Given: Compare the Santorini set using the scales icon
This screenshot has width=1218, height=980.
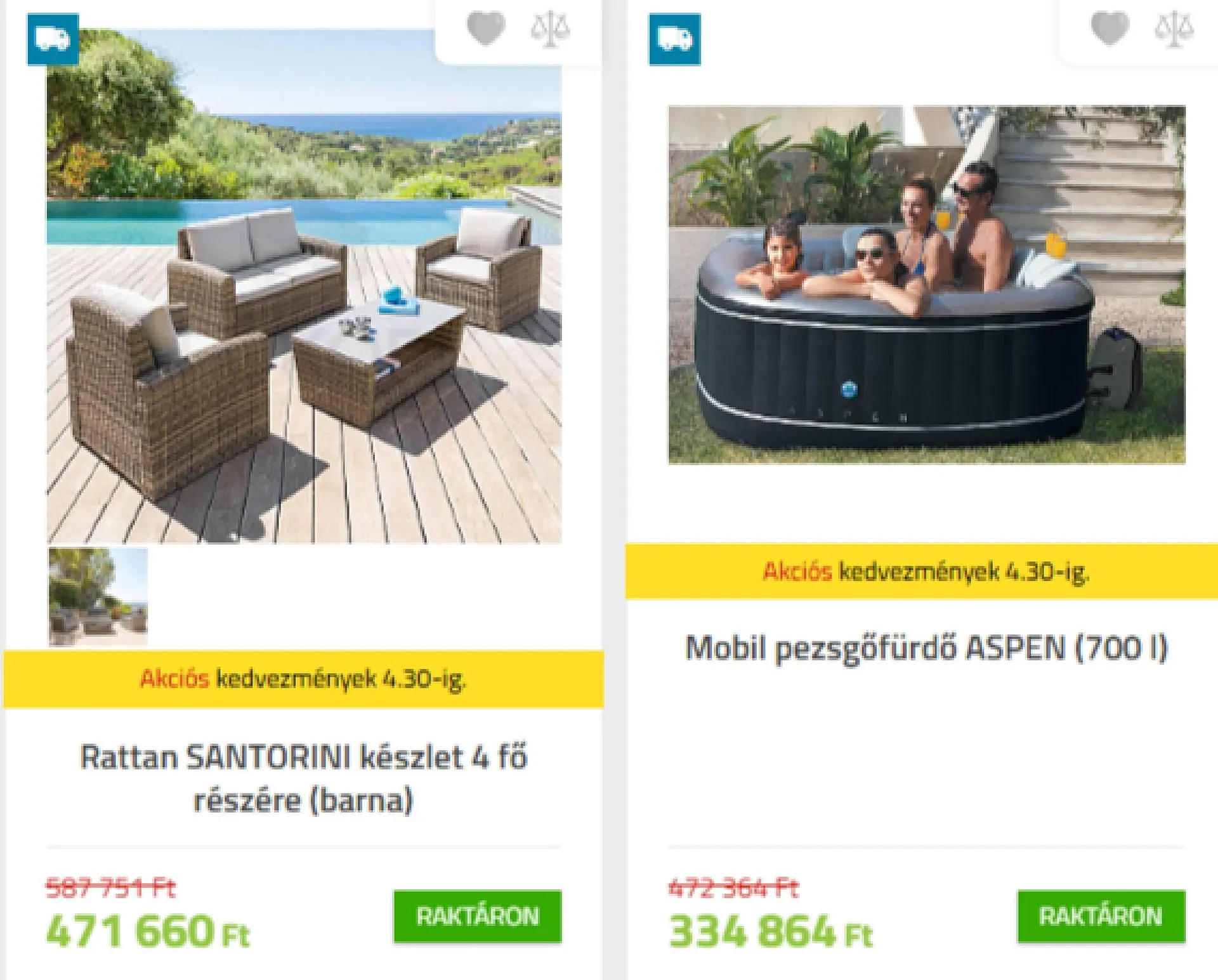Looking at the screenshot, I should [x=550, y=29].
